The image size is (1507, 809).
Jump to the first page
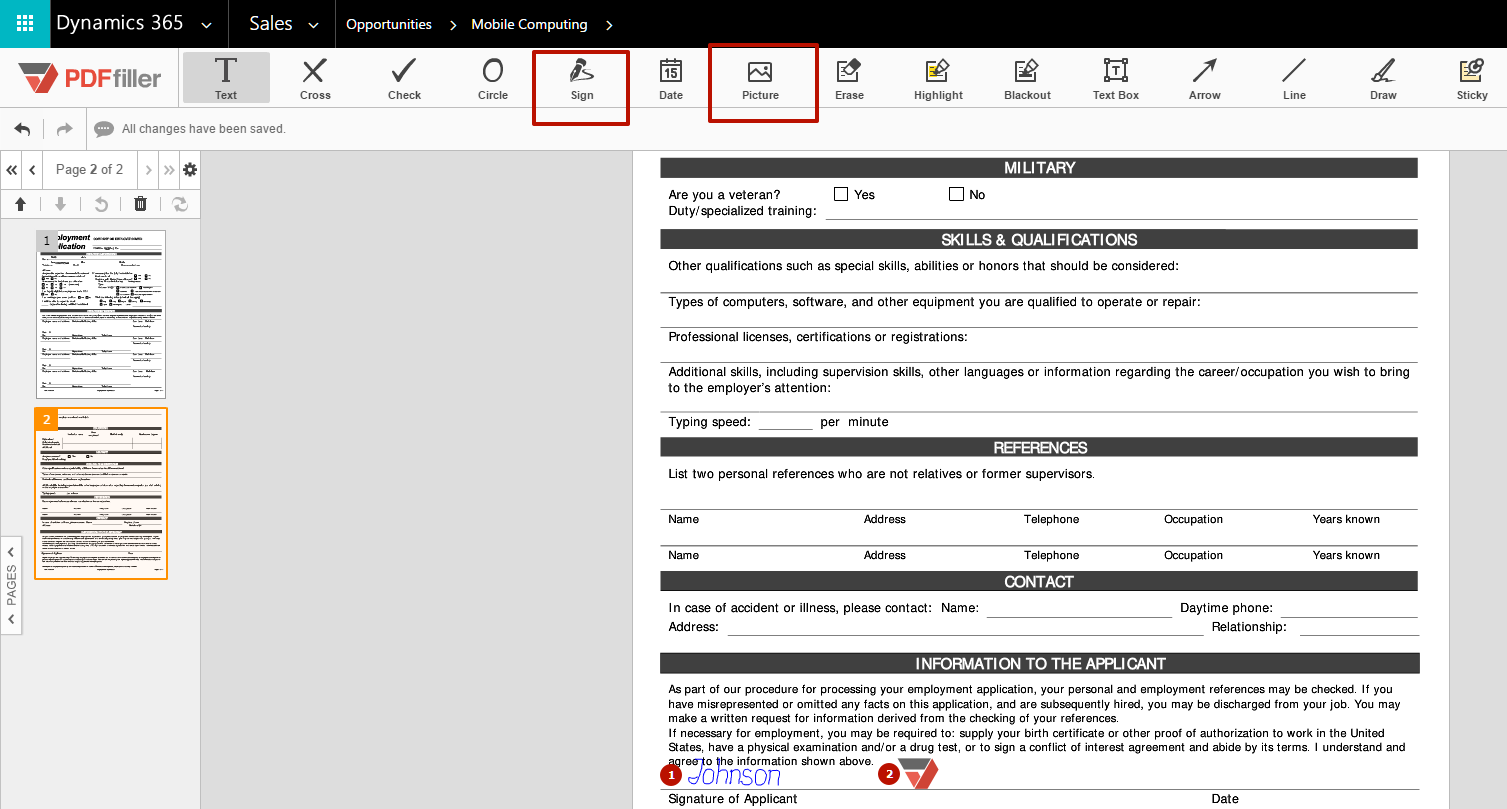(11, 170)
